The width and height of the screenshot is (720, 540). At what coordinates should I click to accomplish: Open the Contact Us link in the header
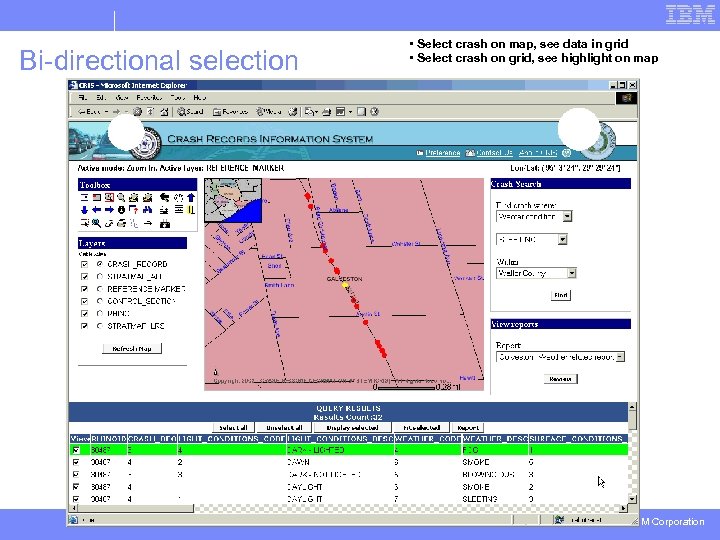[494, 153]
